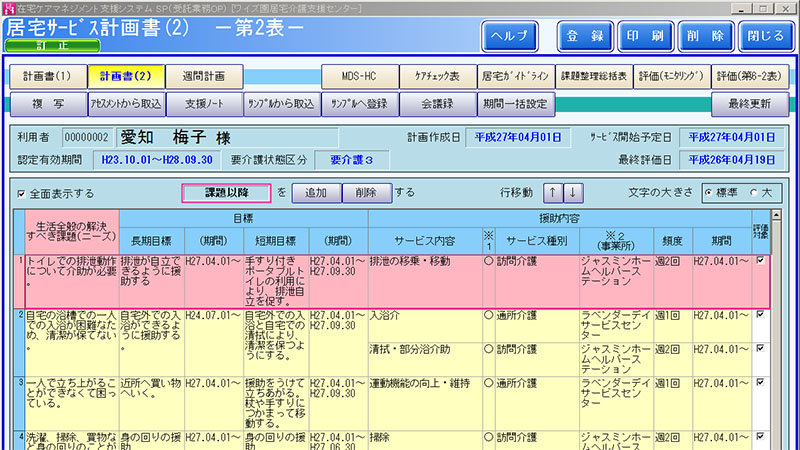Click the 印刷 print button
This screenshot has width=800, height=450.
point(645,36)
